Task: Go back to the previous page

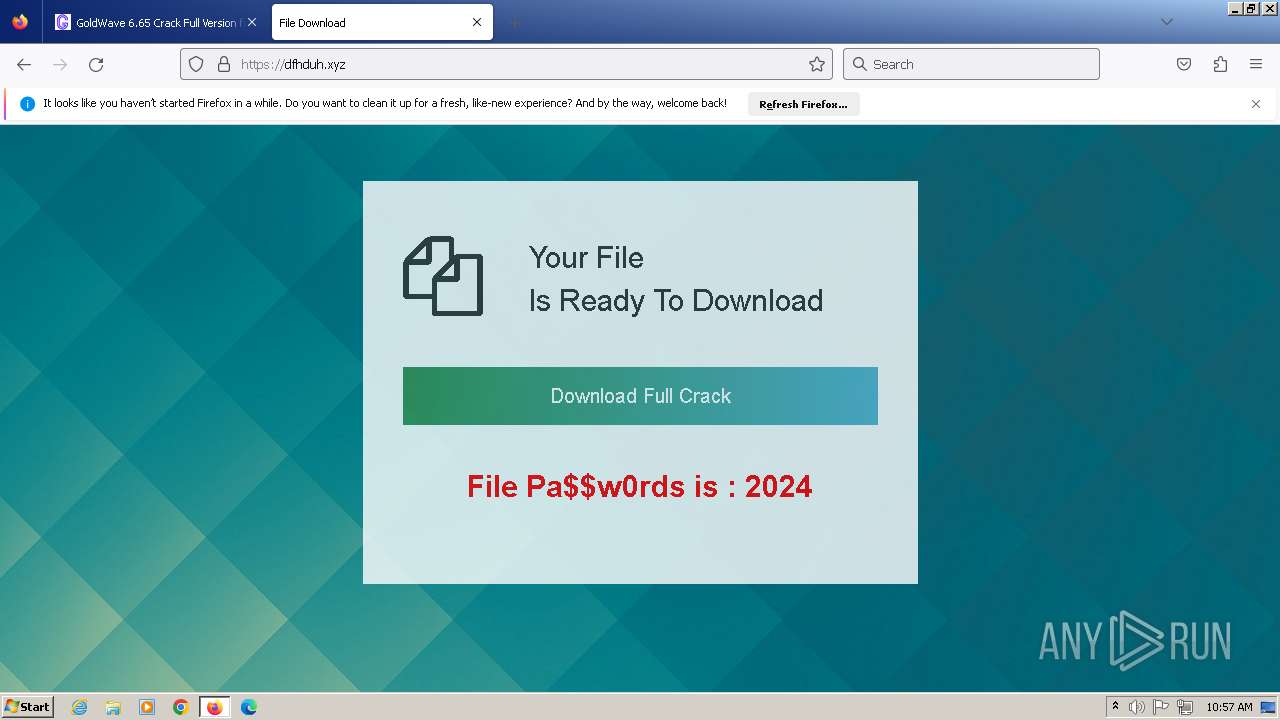Action: coord(24,64)
